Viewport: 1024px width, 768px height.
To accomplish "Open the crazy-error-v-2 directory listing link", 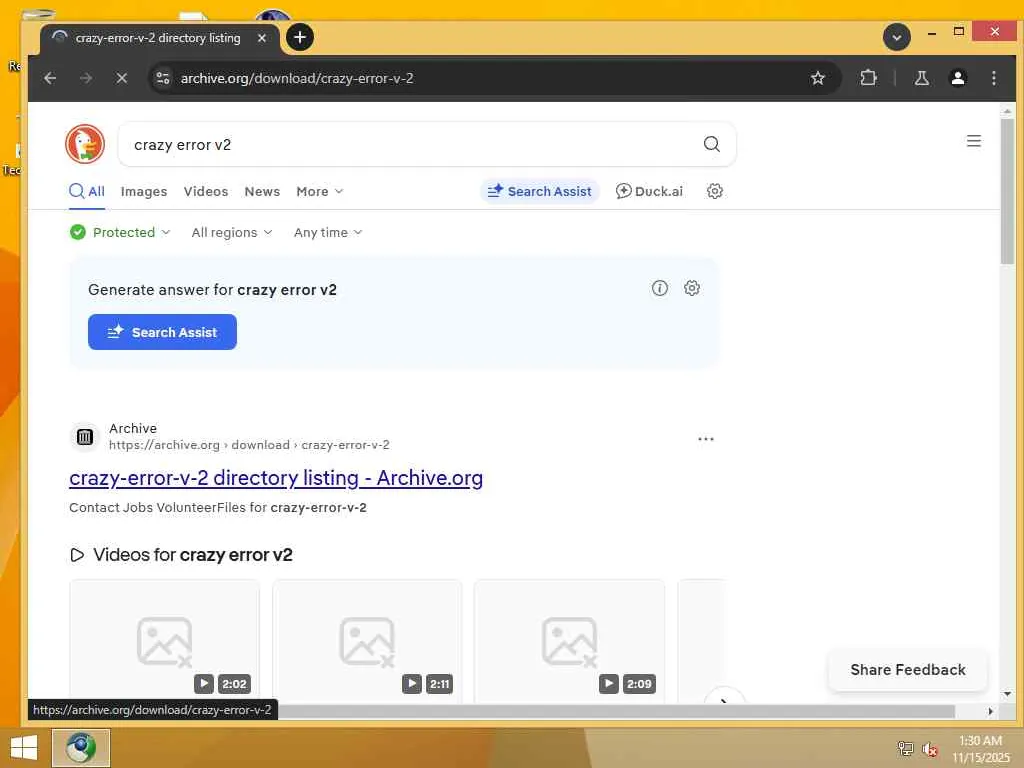I will 276,478.
